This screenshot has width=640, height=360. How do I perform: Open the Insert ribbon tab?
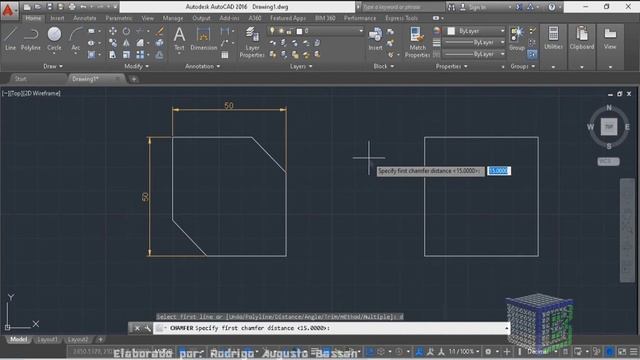point(57,18)
